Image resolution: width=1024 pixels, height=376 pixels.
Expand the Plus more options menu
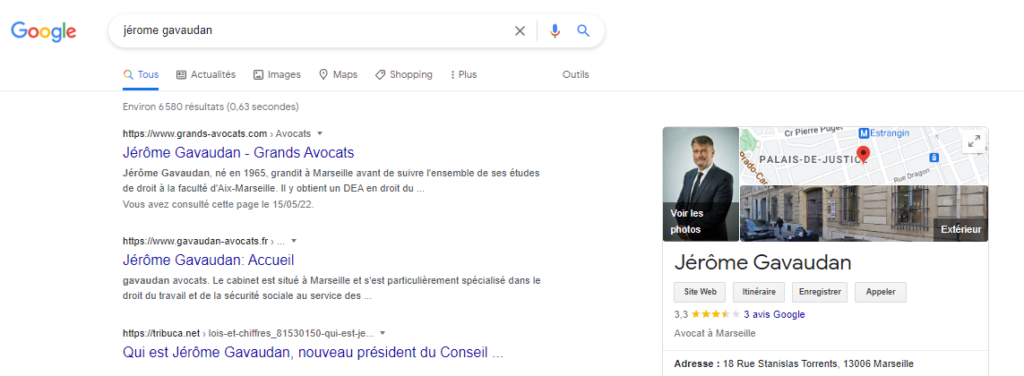click(464, 74)
